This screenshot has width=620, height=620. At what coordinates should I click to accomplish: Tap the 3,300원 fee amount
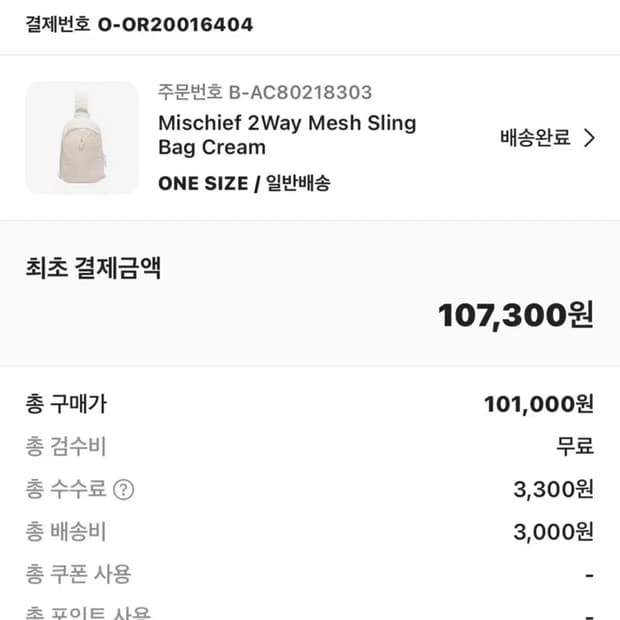[x=553, y=490]
